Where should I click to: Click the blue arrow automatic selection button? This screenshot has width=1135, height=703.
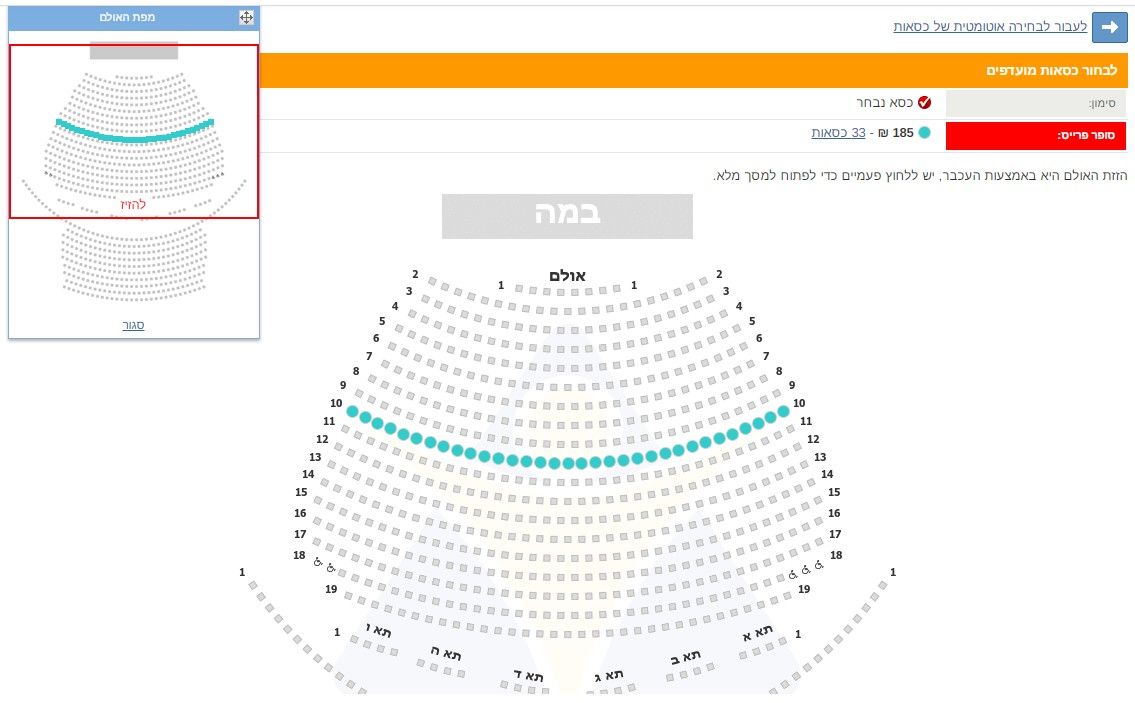coord(1109,28)
